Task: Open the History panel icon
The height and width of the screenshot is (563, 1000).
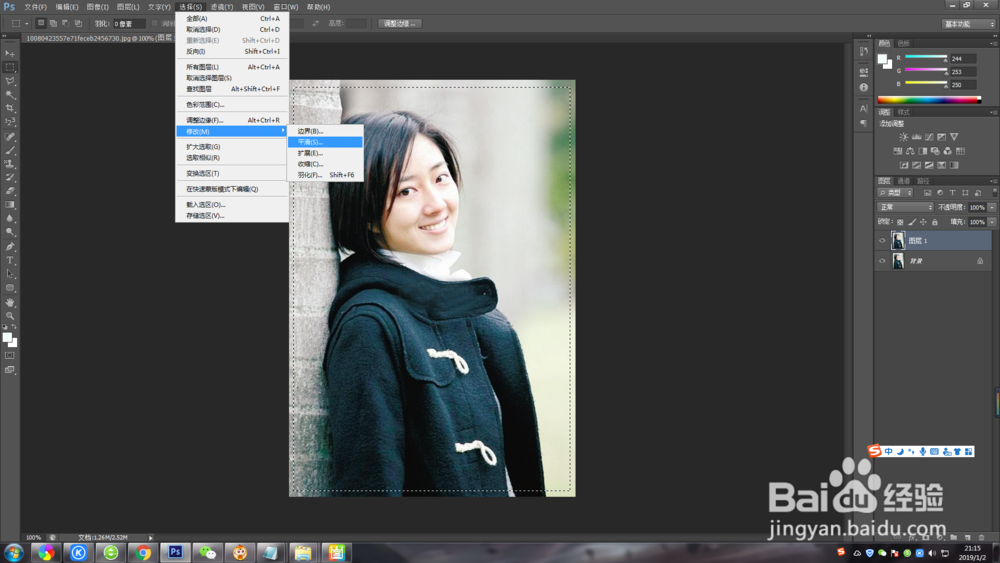Action: [864, 52]
